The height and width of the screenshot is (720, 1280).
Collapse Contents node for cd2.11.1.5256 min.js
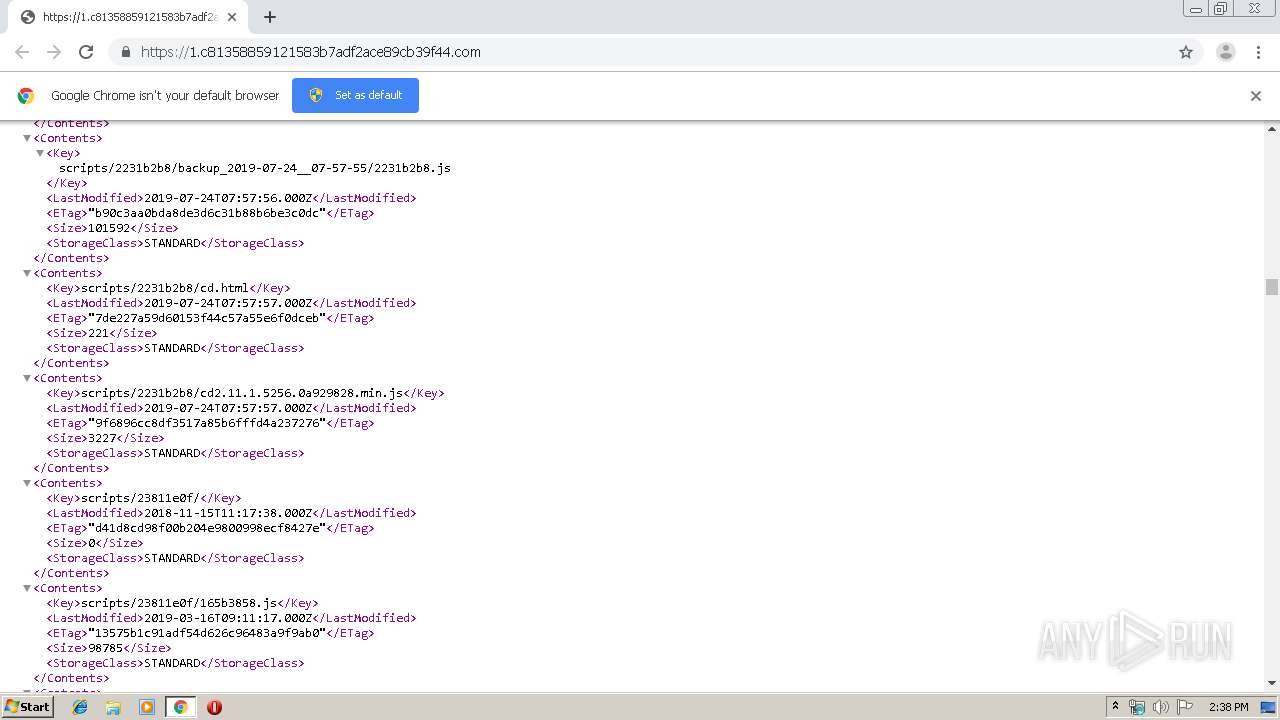(x=27, y=378)
